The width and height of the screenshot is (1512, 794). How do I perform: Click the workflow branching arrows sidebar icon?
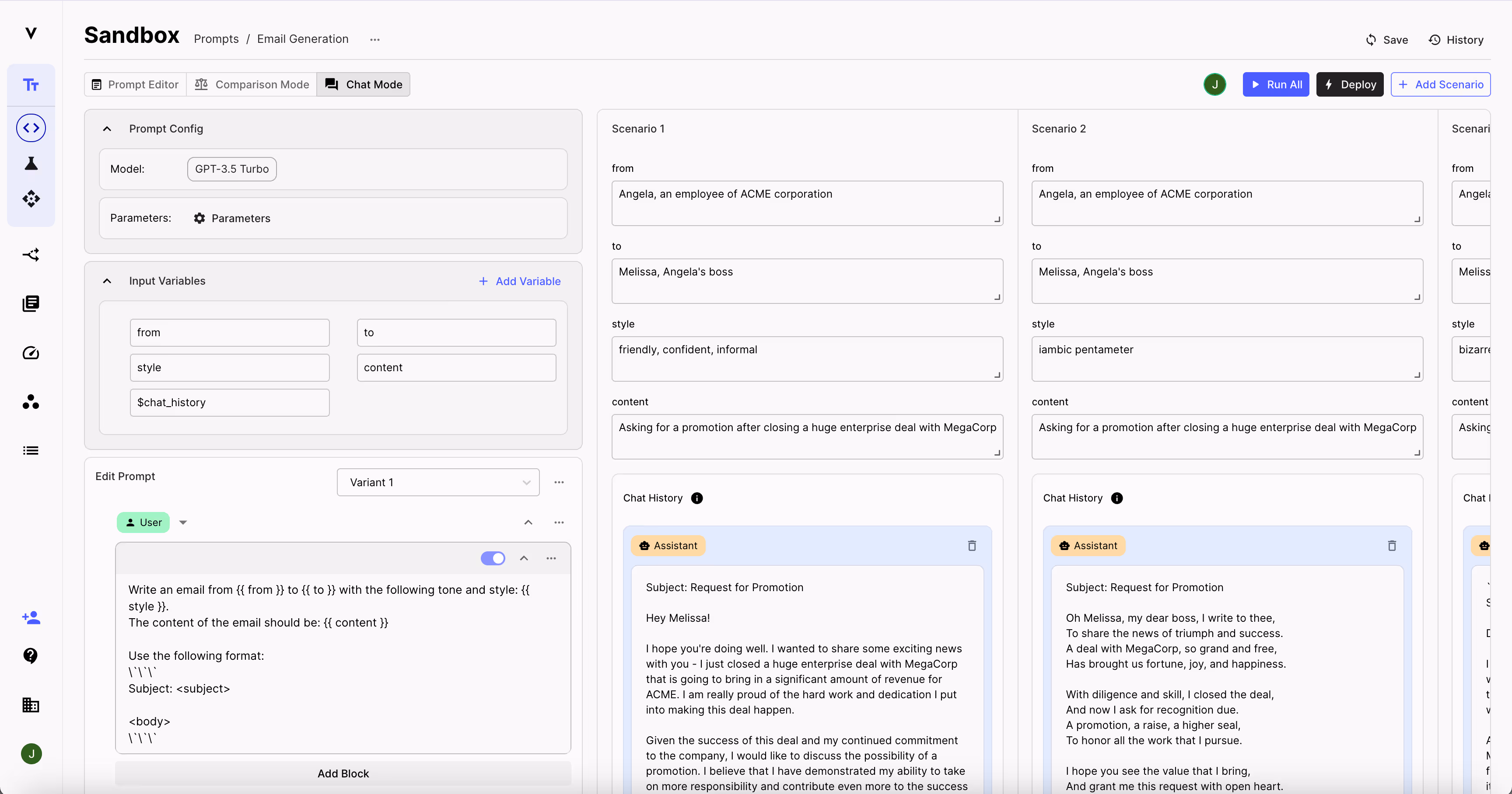[31, 254]
